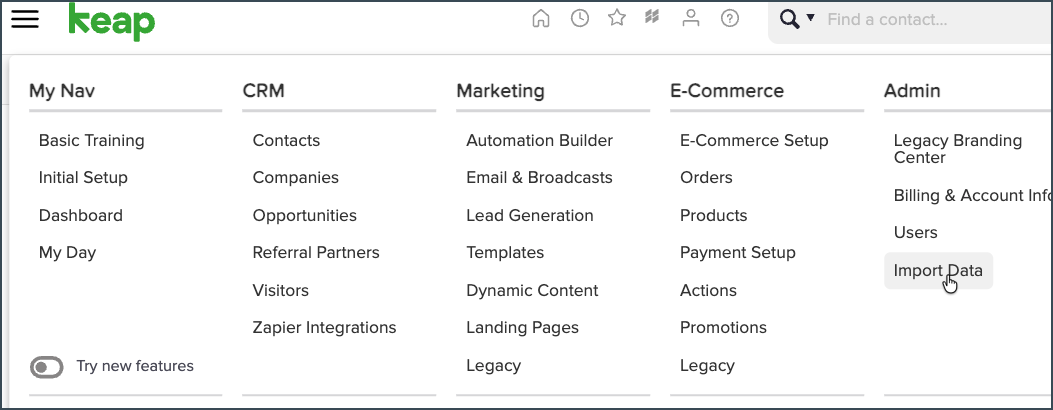Go to Dashboard
Image resolution: width=1053 pixels, height=410 pixels.
point(81,215)
